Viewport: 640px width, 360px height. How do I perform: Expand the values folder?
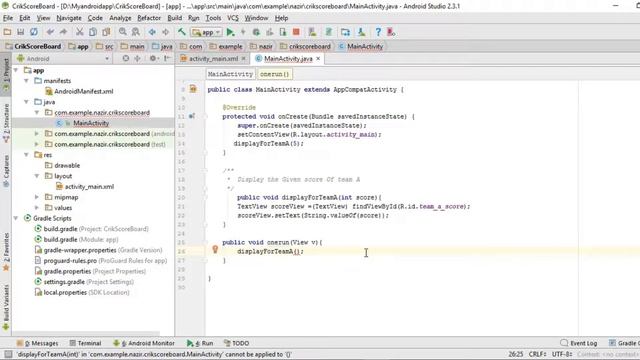pos(37,208)
